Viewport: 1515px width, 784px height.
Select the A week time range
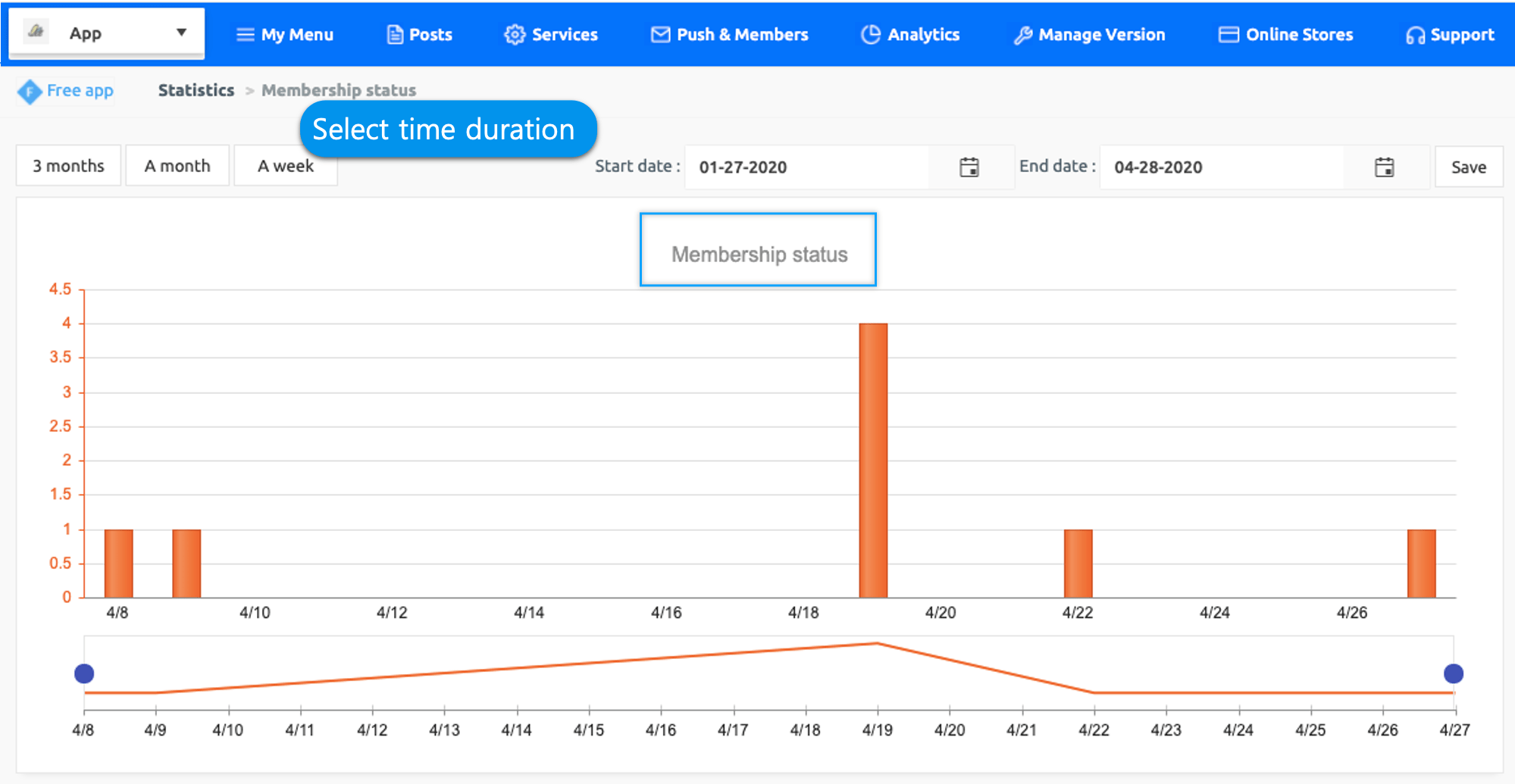pyautogui.click(x=285, y=166)
